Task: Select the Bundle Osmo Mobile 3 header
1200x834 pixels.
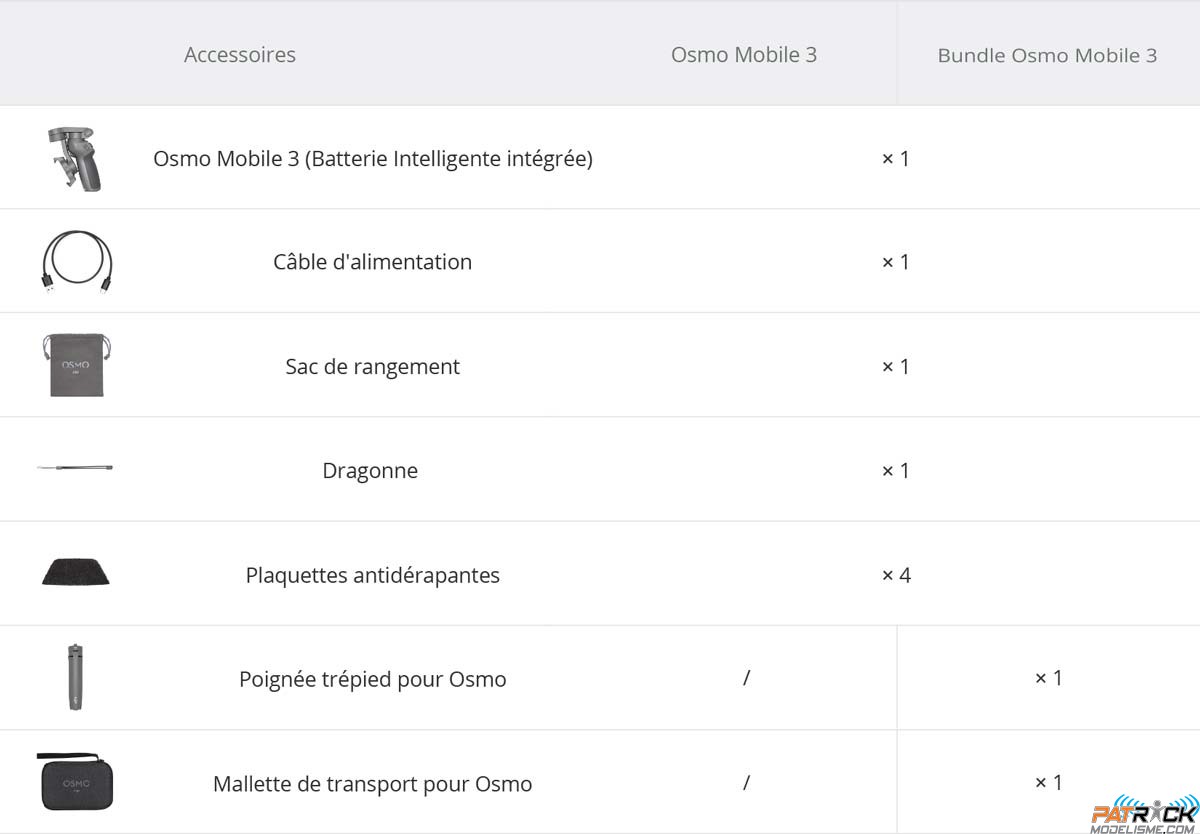Action: tap(1047, 56)
